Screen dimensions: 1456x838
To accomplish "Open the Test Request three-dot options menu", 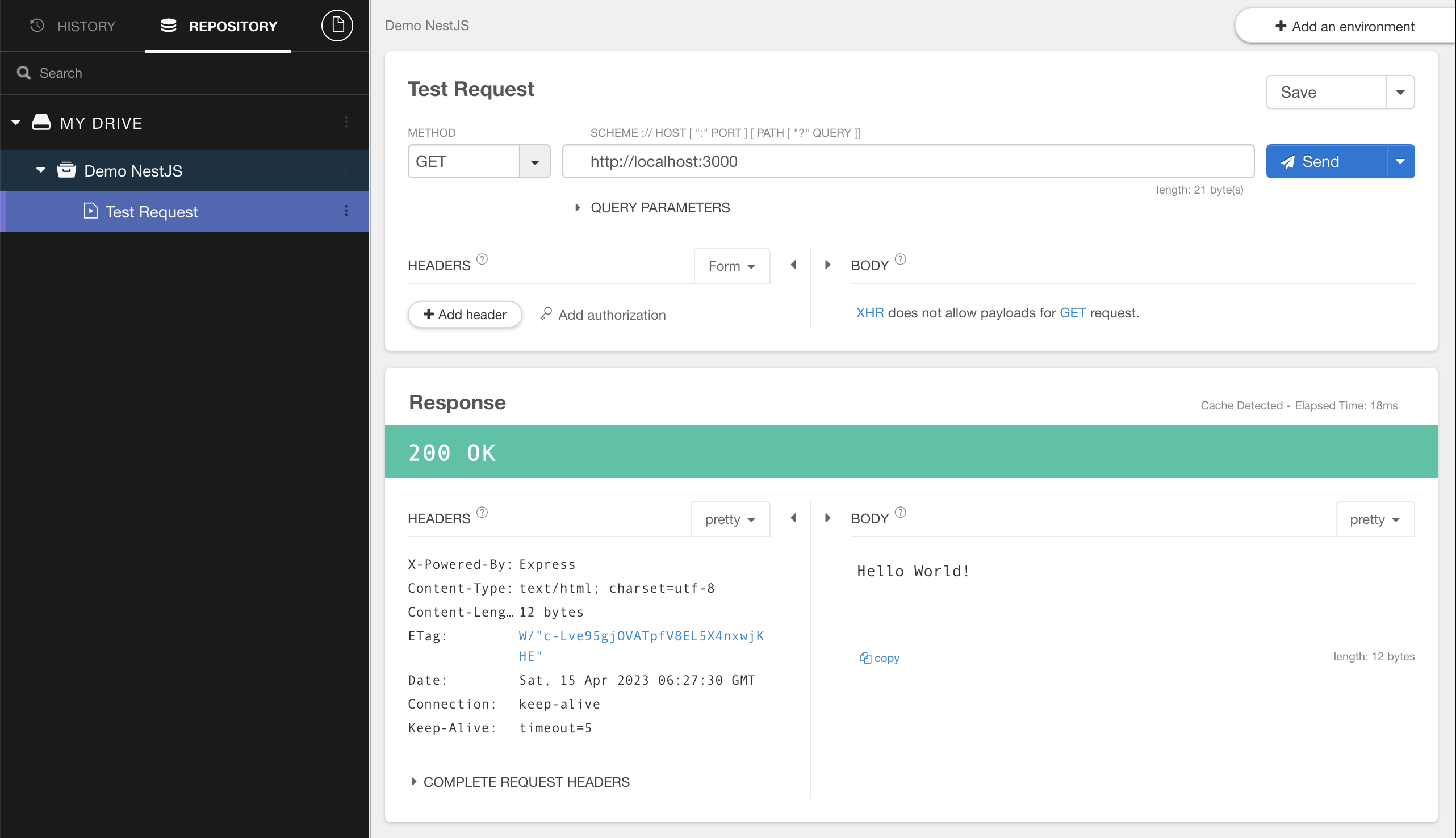I will coord(346,211).
